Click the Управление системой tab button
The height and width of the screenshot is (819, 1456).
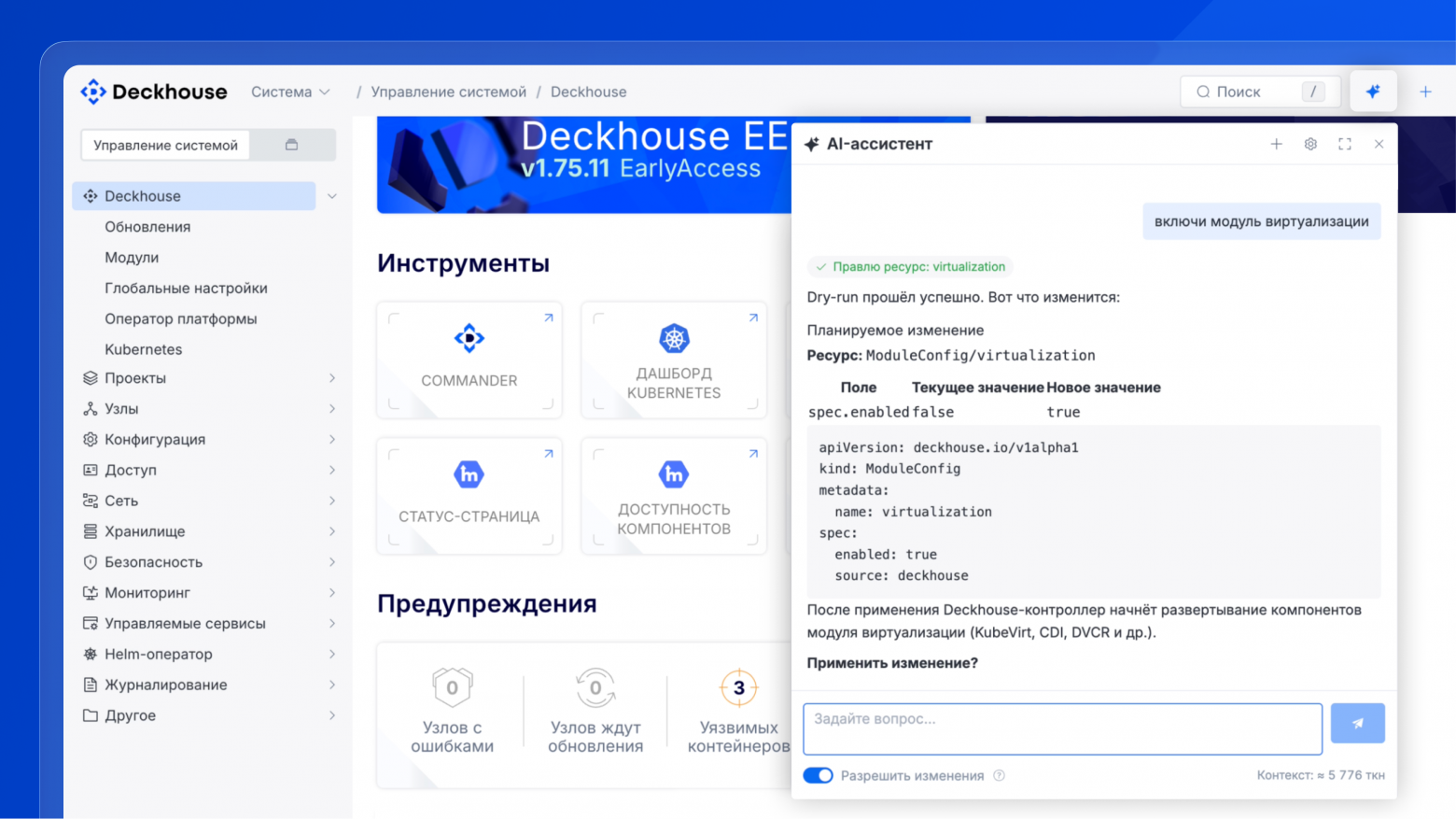(x=165, y=145)
